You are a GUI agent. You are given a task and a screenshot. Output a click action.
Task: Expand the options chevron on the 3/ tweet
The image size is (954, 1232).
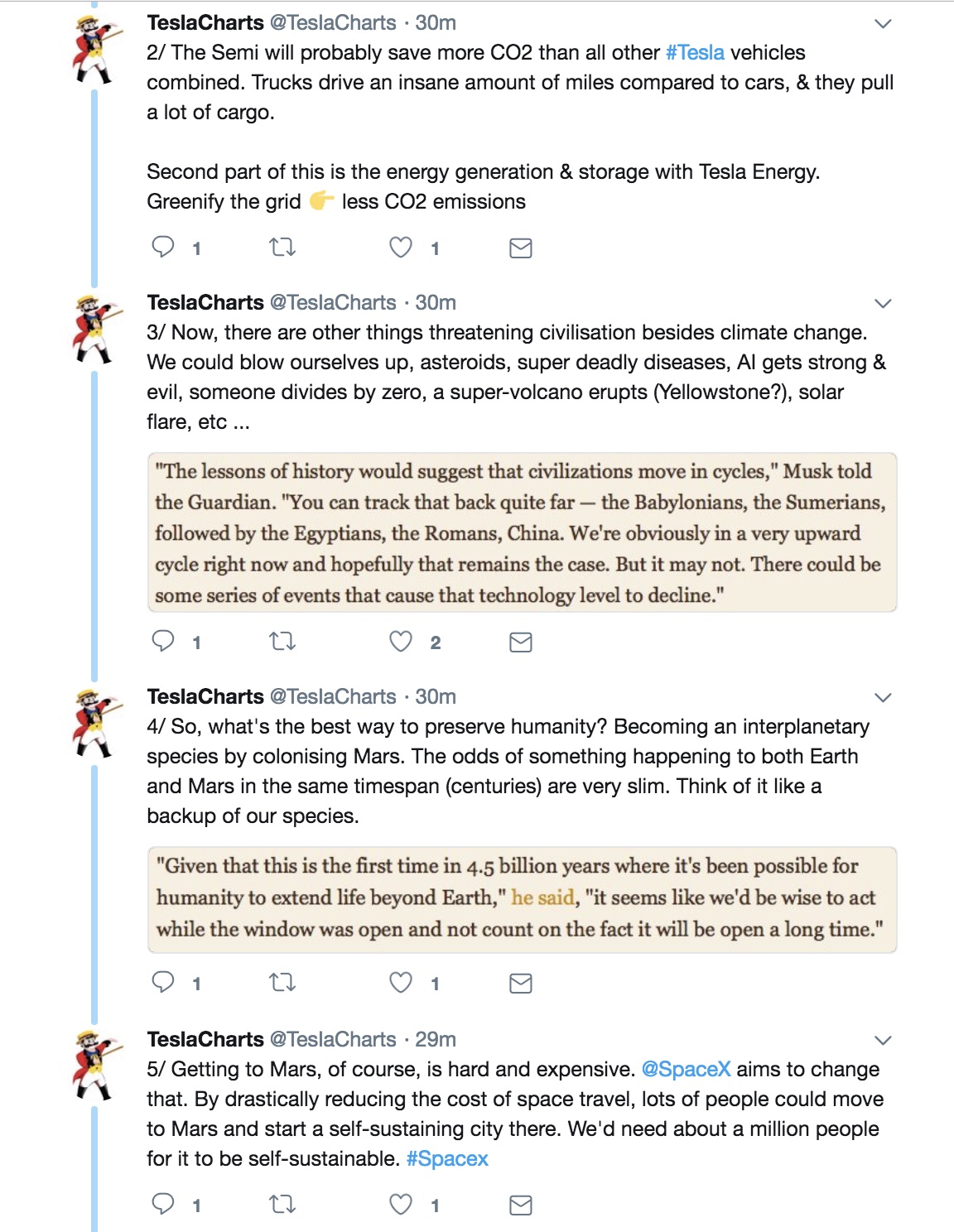(x=883, y=303)
